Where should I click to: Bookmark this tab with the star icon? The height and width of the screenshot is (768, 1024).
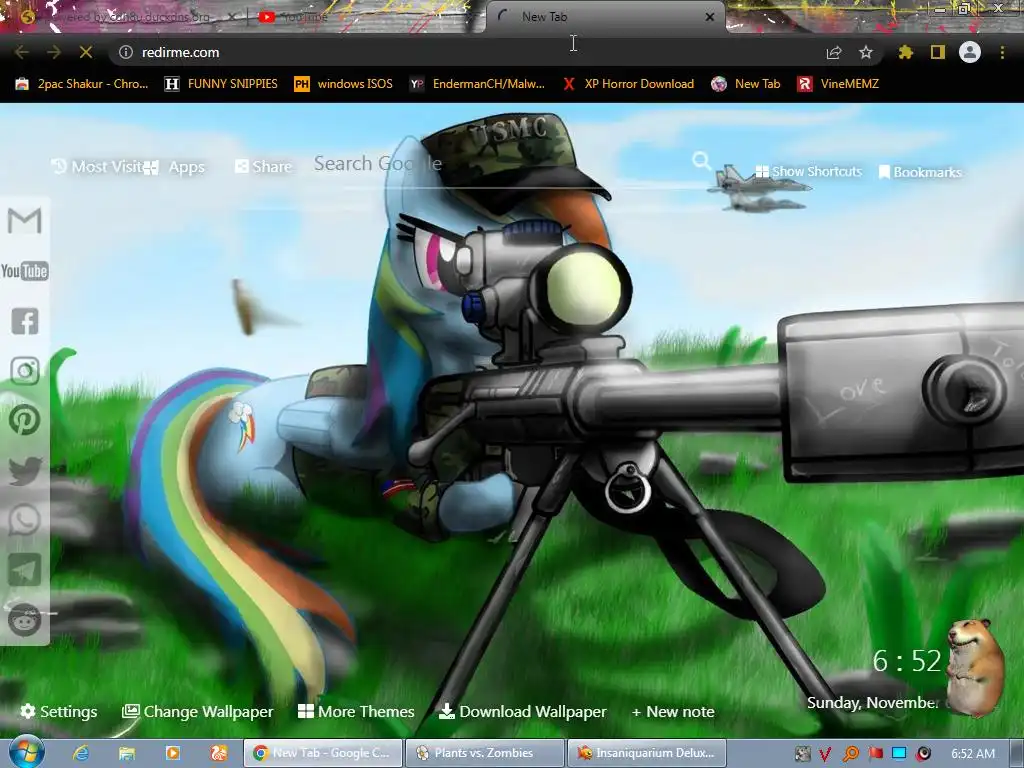pyautogui.click(x=866, y=52)
